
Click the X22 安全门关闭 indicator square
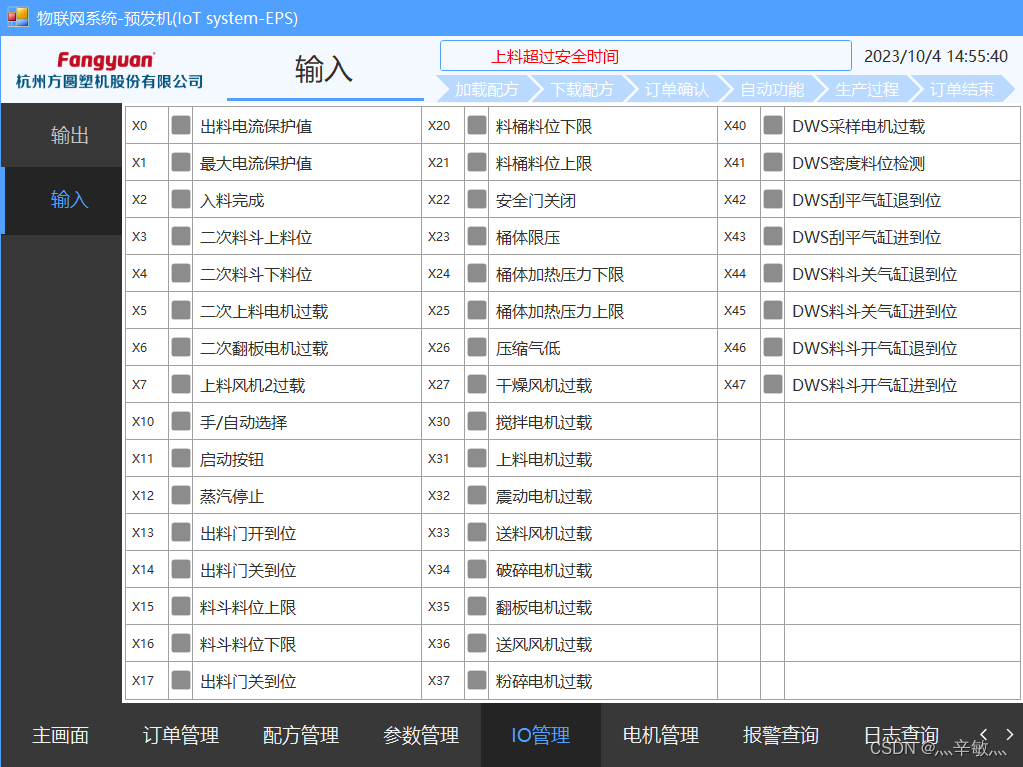(x=477, y=200)
